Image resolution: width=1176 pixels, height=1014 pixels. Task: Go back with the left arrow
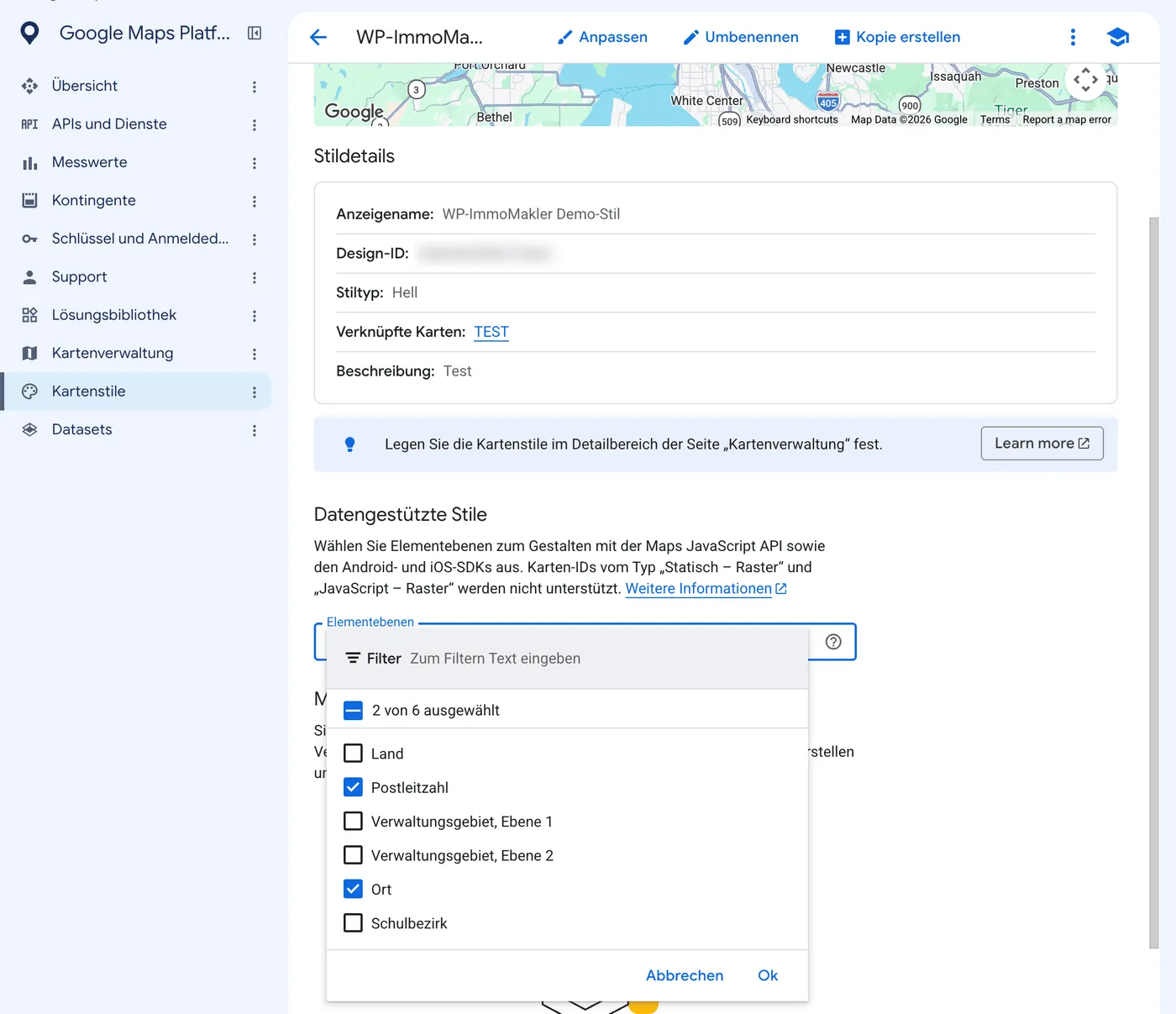[318, 37]
